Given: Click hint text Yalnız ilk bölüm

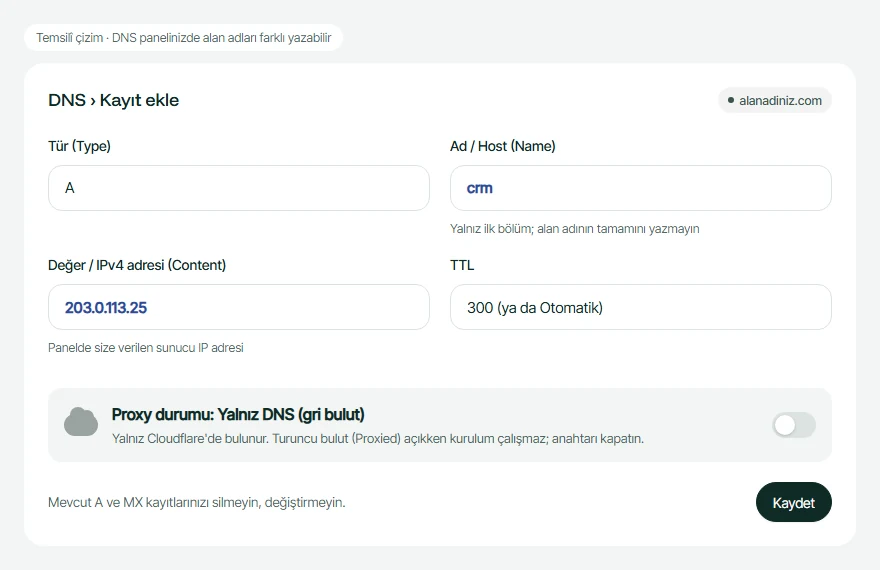Looking at the screenshot, I should (x=575, y=229).
